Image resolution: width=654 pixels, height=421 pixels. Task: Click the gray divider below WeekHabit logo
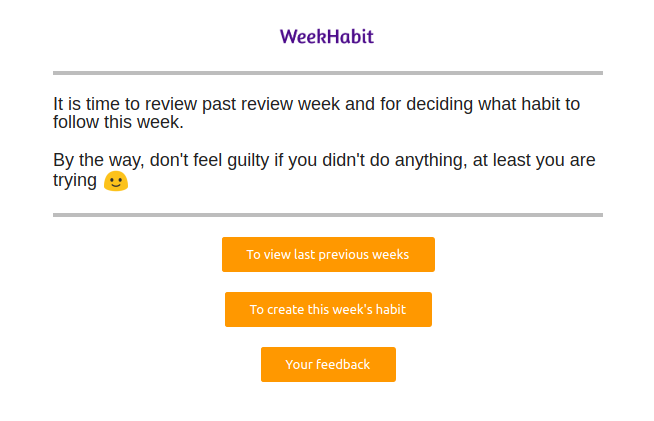tap(328, 73)
